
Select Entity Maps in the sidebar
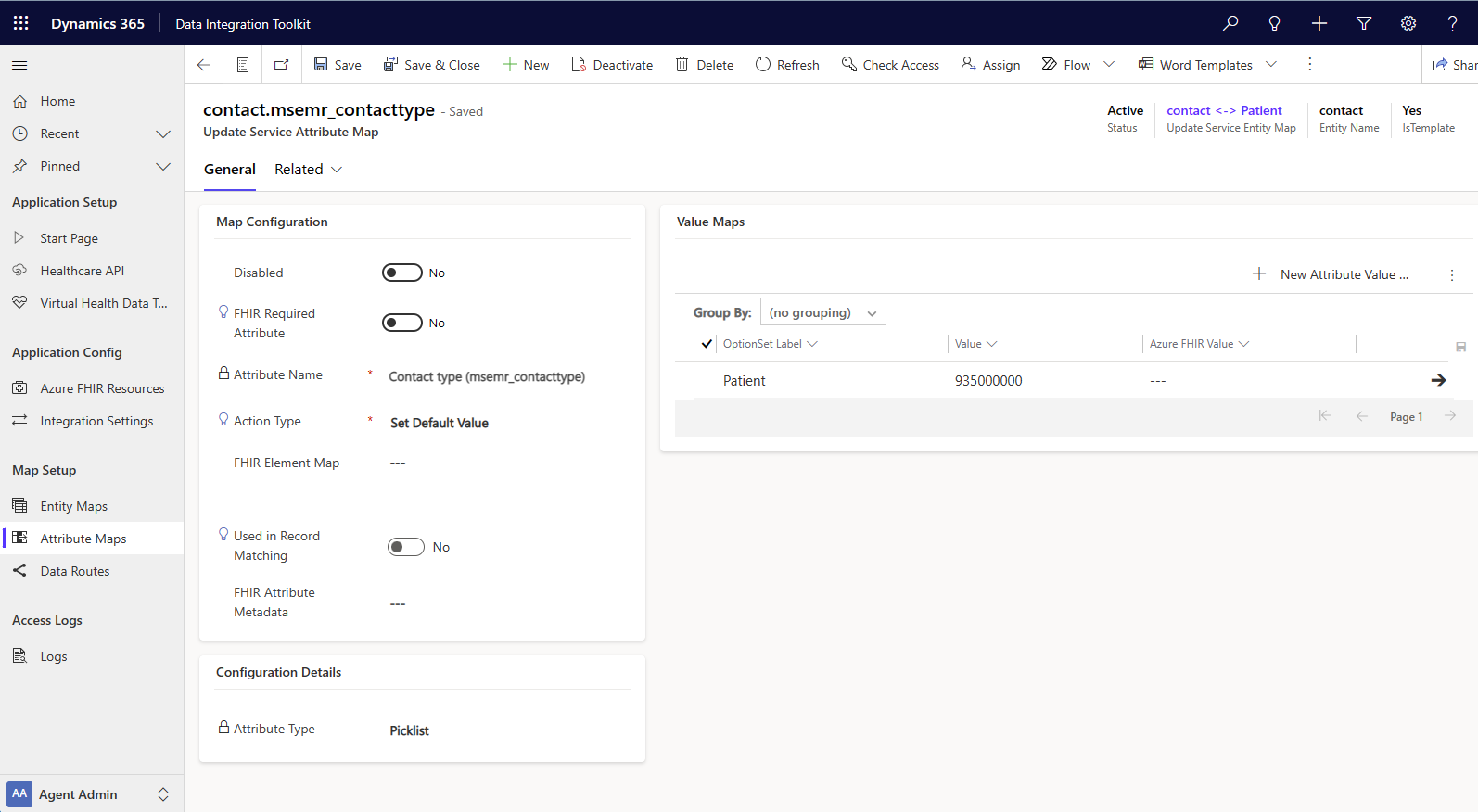[x=73, y=506]
